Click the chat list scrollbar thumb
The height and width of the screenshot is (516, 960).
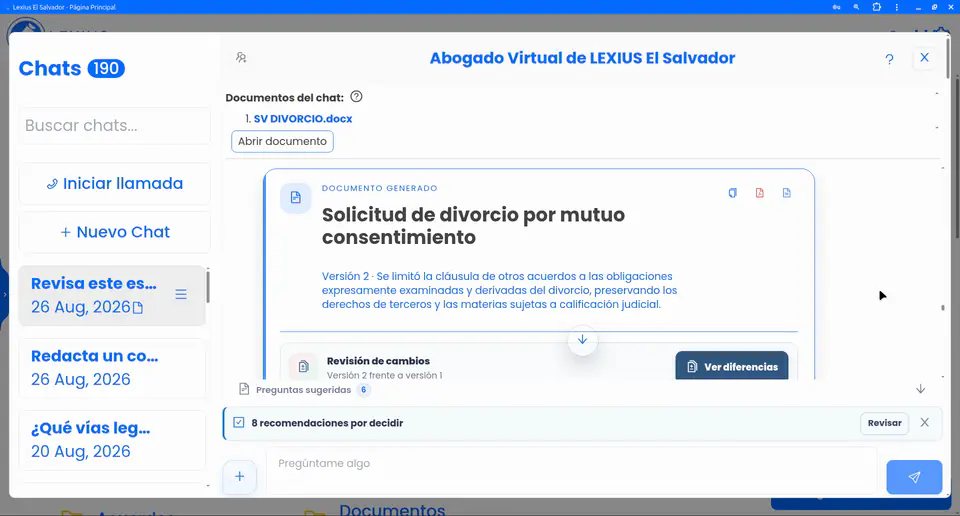click(x=208, y=286)
